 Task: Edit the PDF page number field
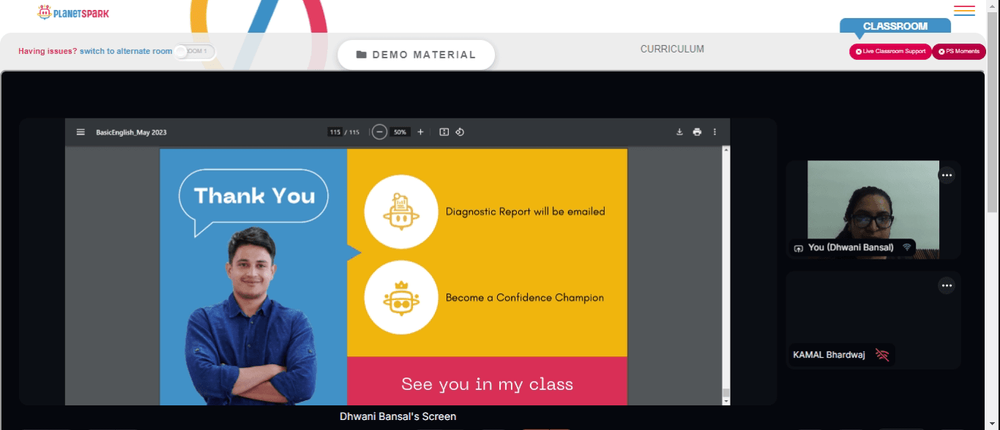(x=335, y=132)
